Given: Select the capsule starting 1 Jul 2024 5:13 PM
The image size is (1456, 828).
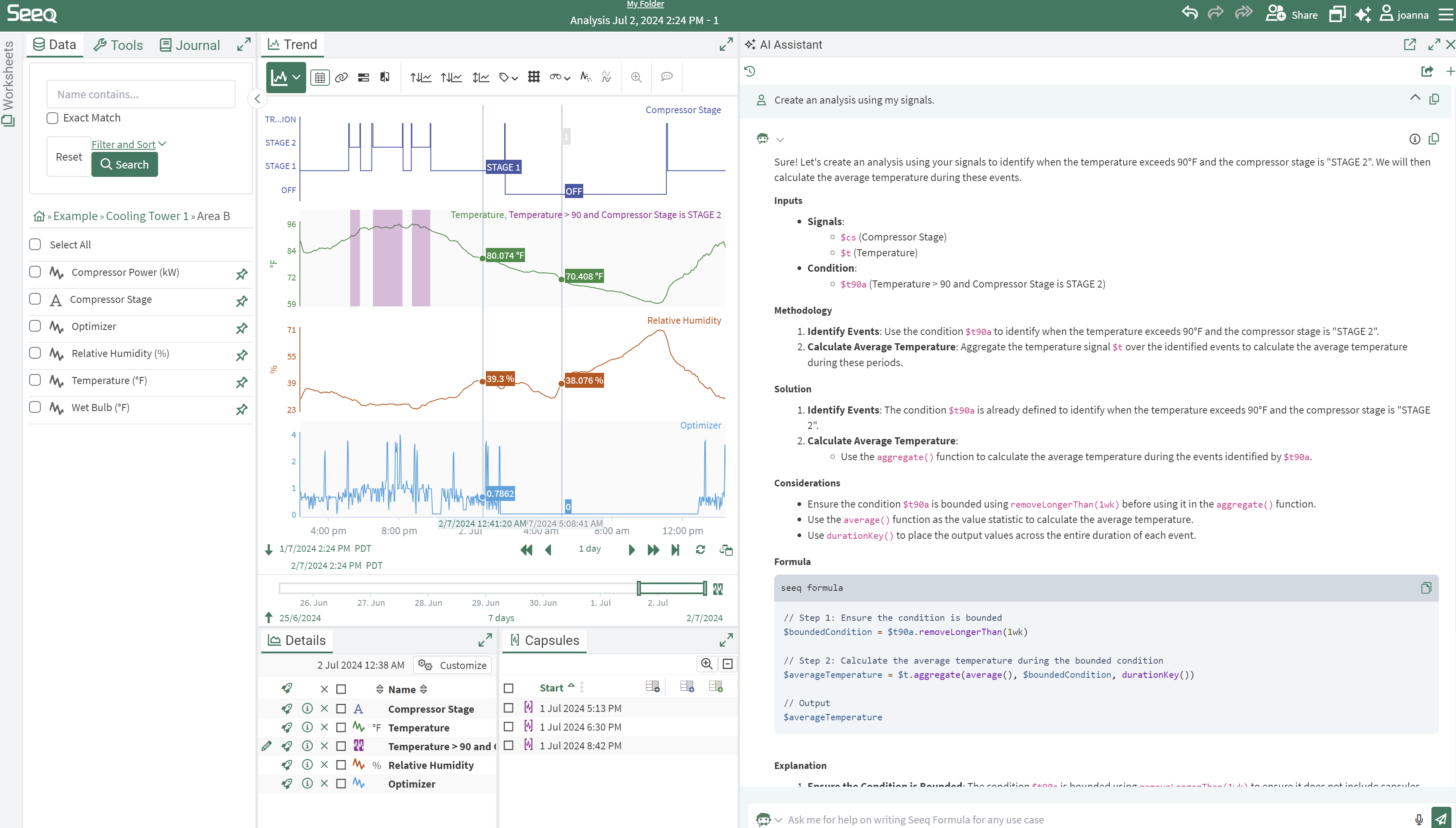Looking at the screenshot, I should point(508,708).
